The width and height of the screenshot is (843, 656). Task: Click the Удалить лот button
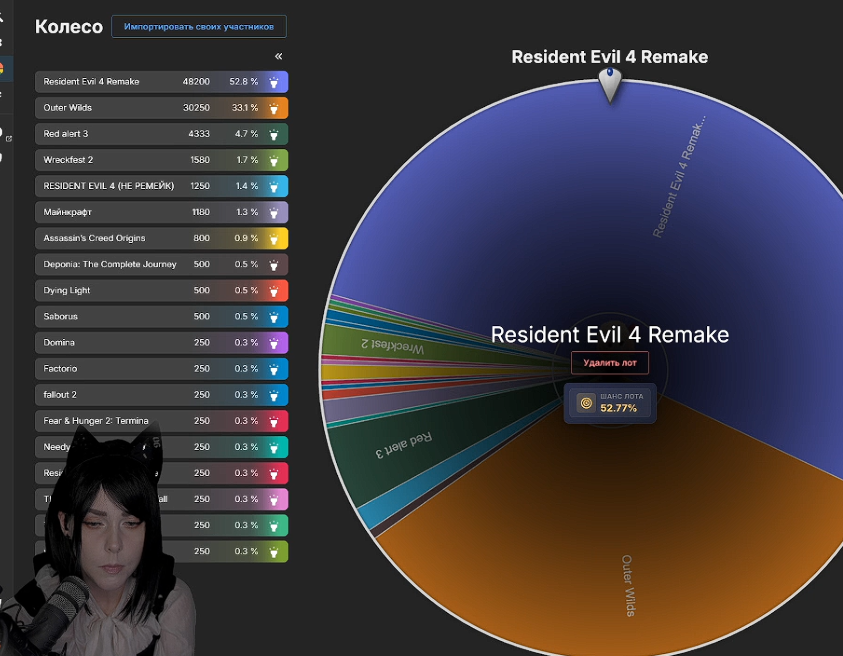coord(610,362)
